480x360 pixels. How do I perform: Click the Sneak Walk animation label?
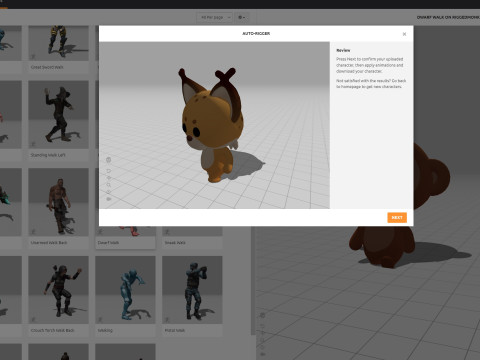(175, 243)
